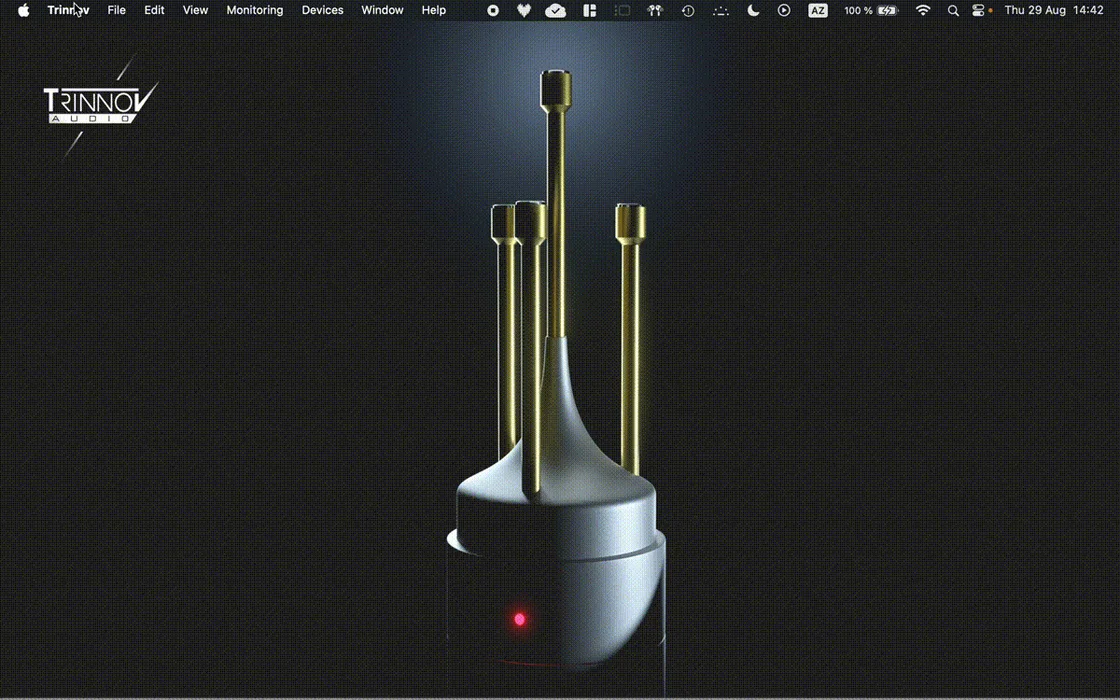
Task: Open the Trinnov application menu
Action: [x=68, y=10]
